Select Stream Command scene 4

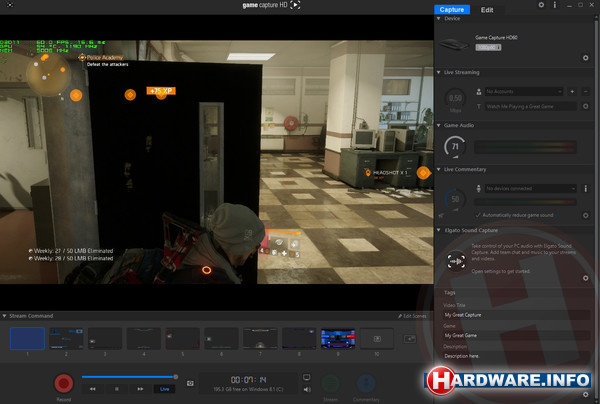click(x=144, y=339)
